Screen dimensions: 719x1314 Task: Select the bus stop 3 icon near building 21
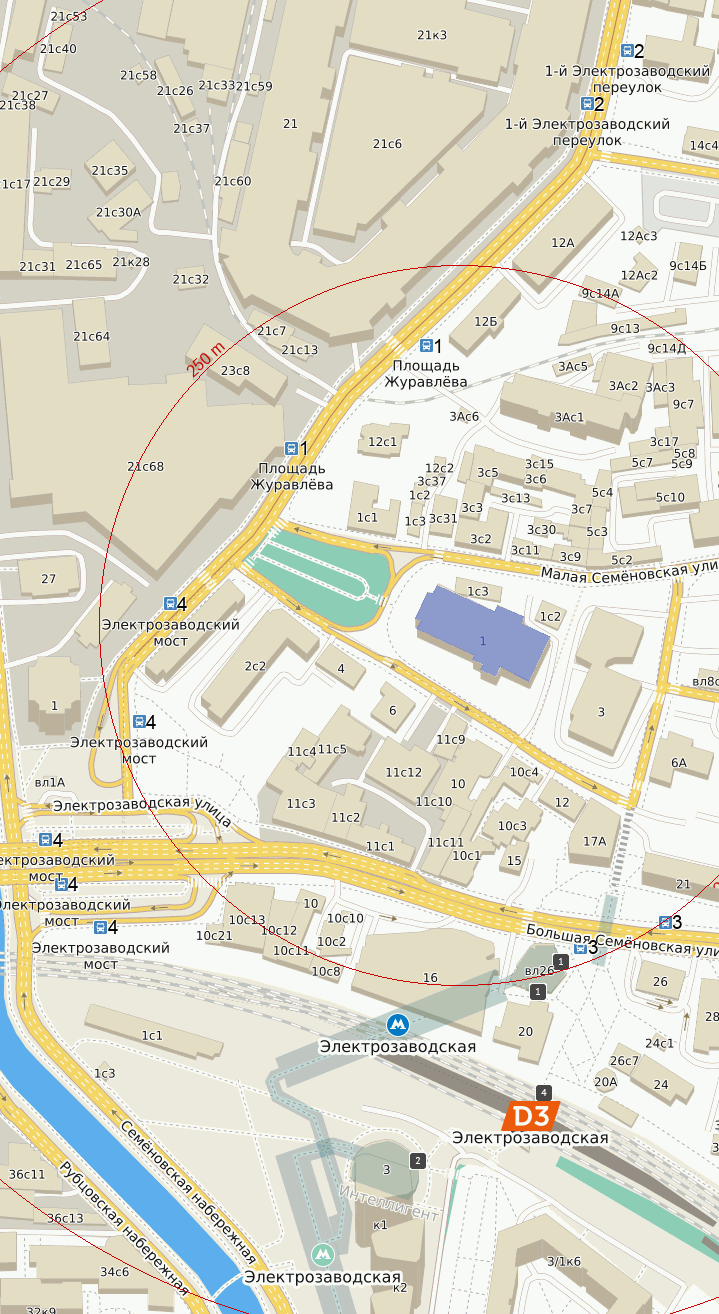pyautogui.click(x=665, y=922)
